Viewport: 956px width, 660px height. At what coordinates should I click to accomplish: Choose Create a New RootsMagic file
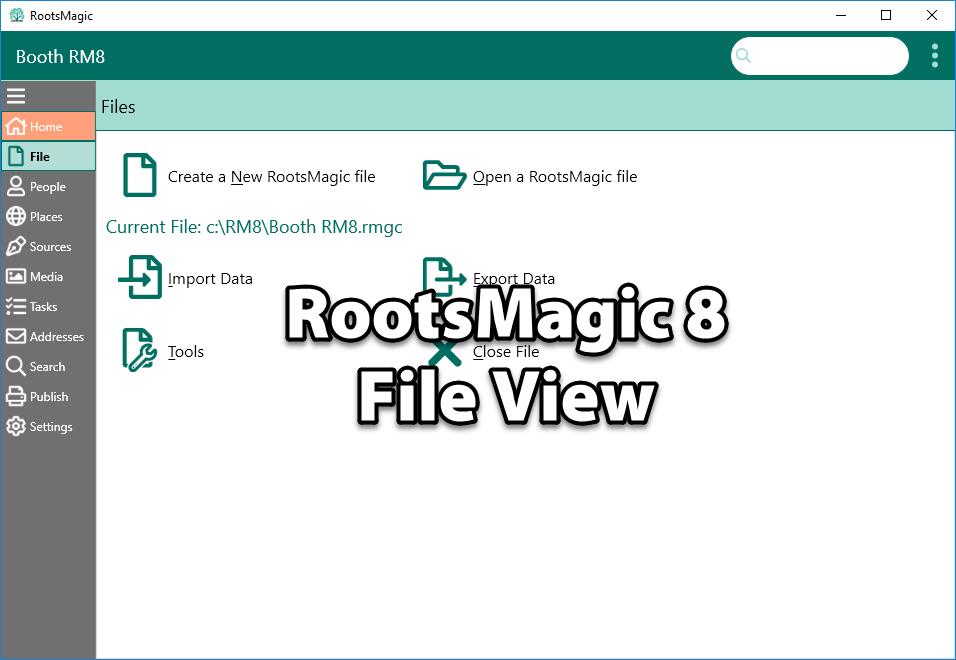point(271,177)
